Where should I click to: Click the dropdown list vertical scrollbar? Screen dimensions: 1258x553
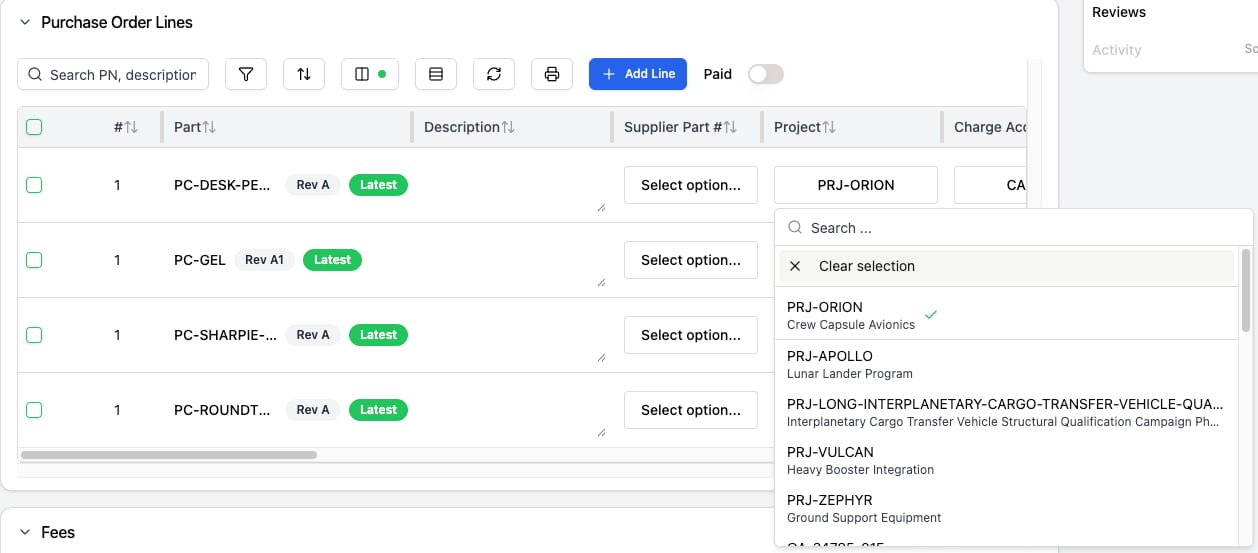coord(1245,290)
